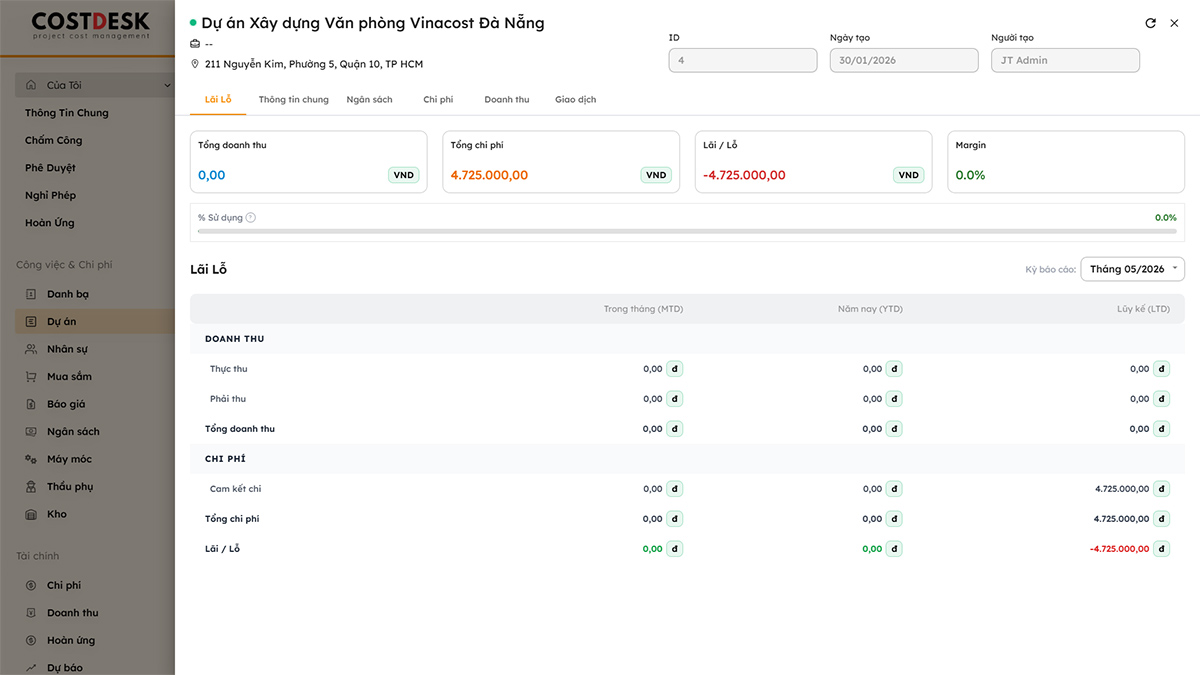Open Nghỉ Phép in sidebar

coord(50,196)
